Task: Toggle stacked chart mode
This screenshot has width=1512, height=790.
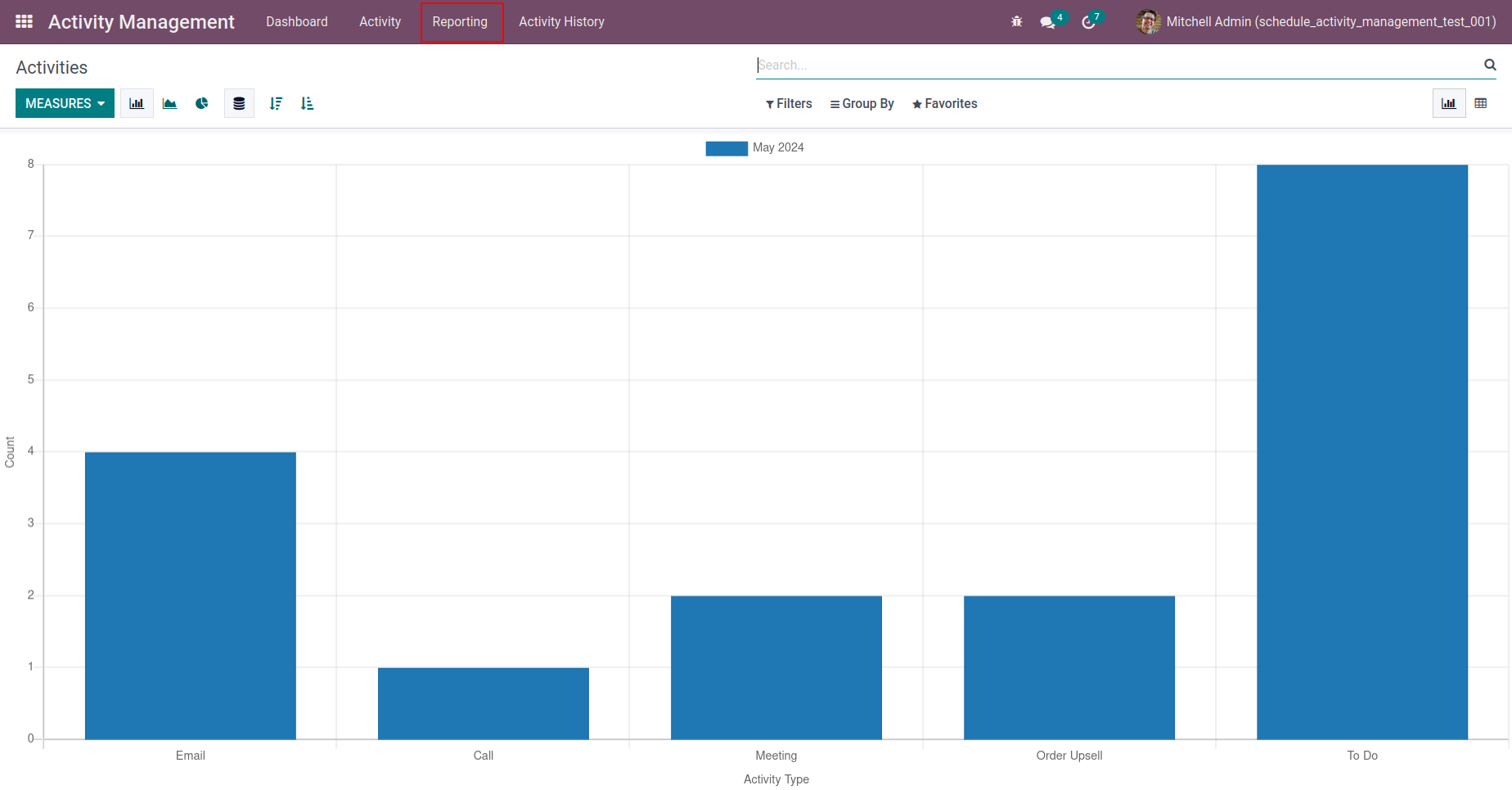Action: click(239, 103)
